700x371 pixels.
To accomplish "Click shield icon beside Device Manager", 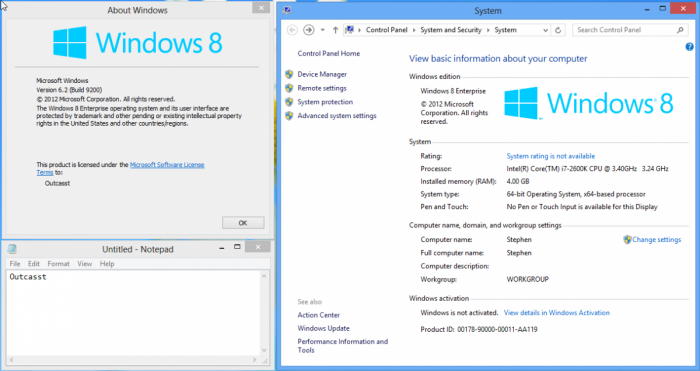I will coord(289,75).
